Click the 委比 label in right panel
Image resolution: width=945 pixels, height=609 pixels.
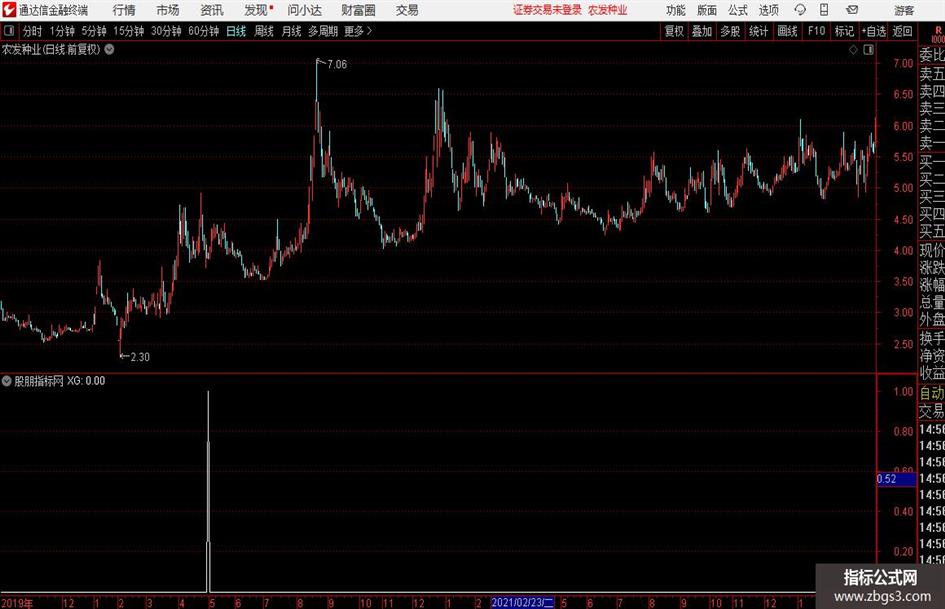(932, 55)
